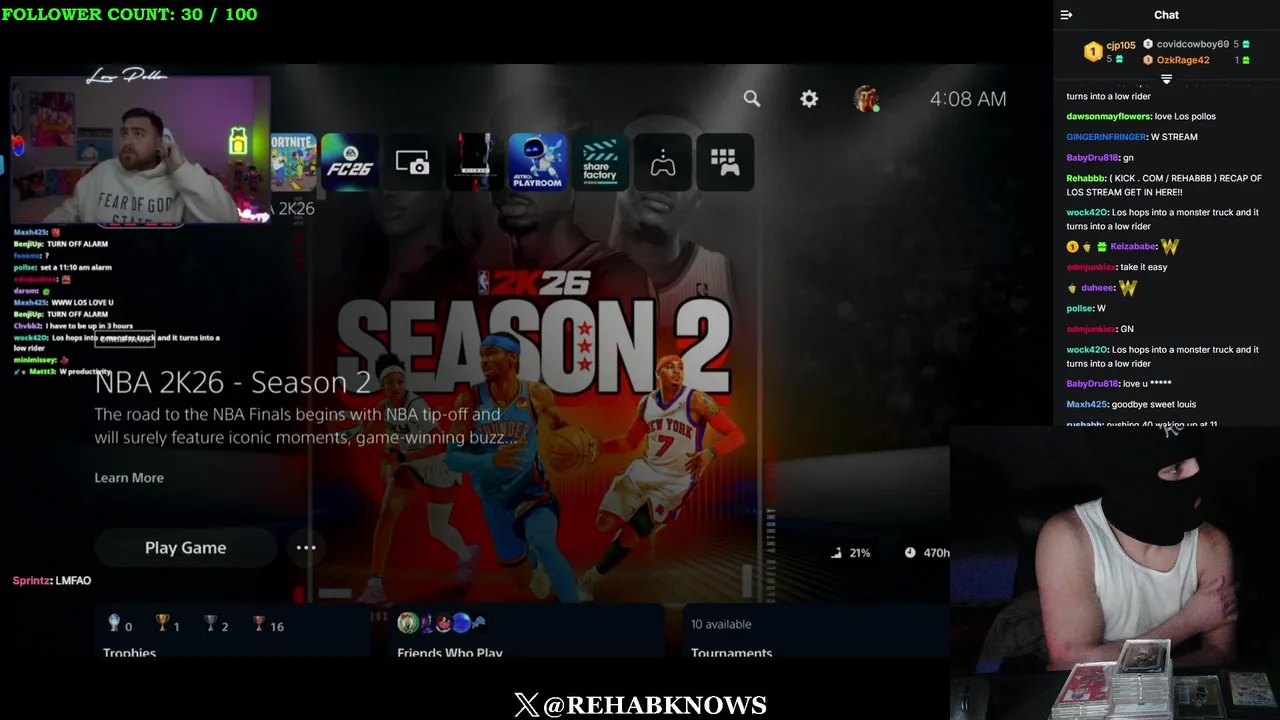Click the 21% trophy progress indicator
The image size is (1280, 720).
(850, 552)
